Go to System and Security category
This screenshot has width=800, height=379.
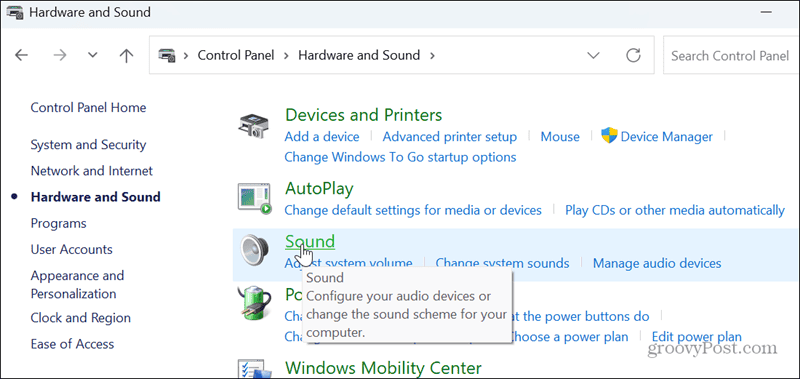88,145
